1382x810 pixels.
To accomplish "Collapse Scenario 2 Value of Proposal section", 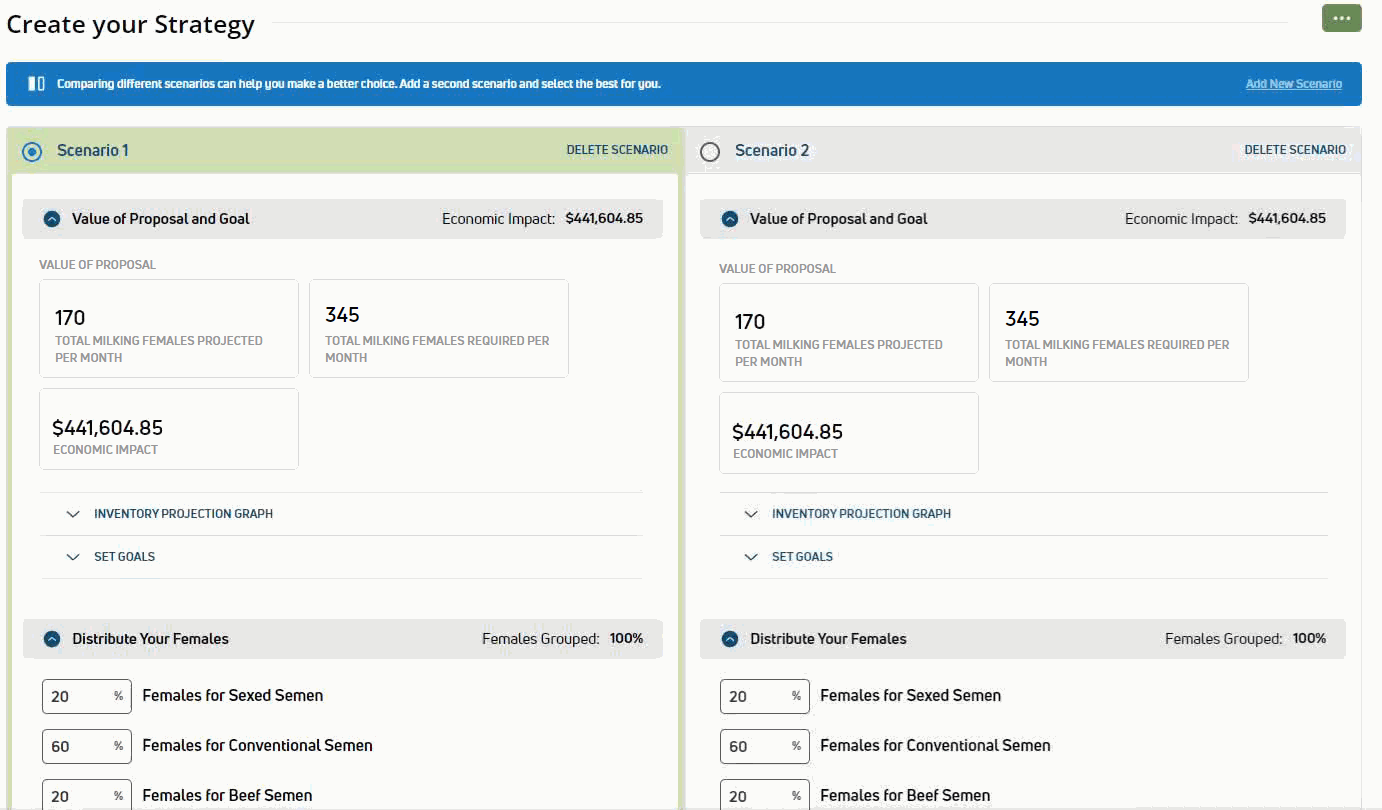I will click(x=730, y=219).
